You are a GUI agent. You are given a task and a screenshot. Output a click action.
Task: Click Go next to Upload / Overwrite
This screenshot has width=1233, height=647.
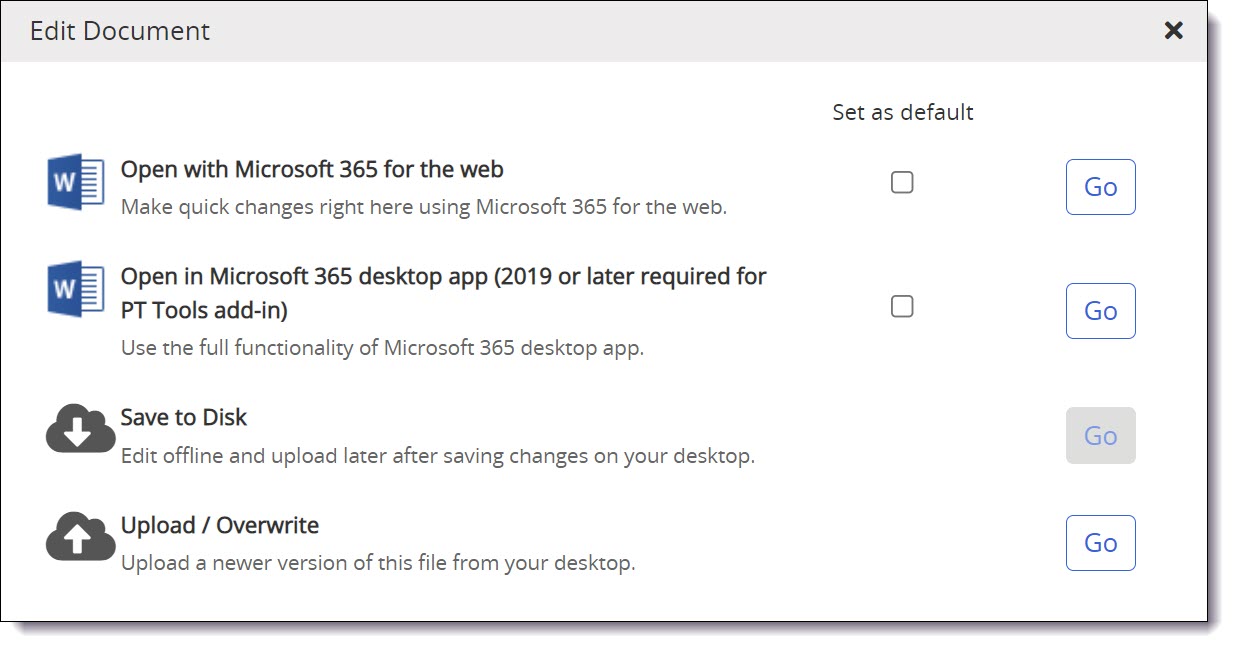tap(1100, 543)
